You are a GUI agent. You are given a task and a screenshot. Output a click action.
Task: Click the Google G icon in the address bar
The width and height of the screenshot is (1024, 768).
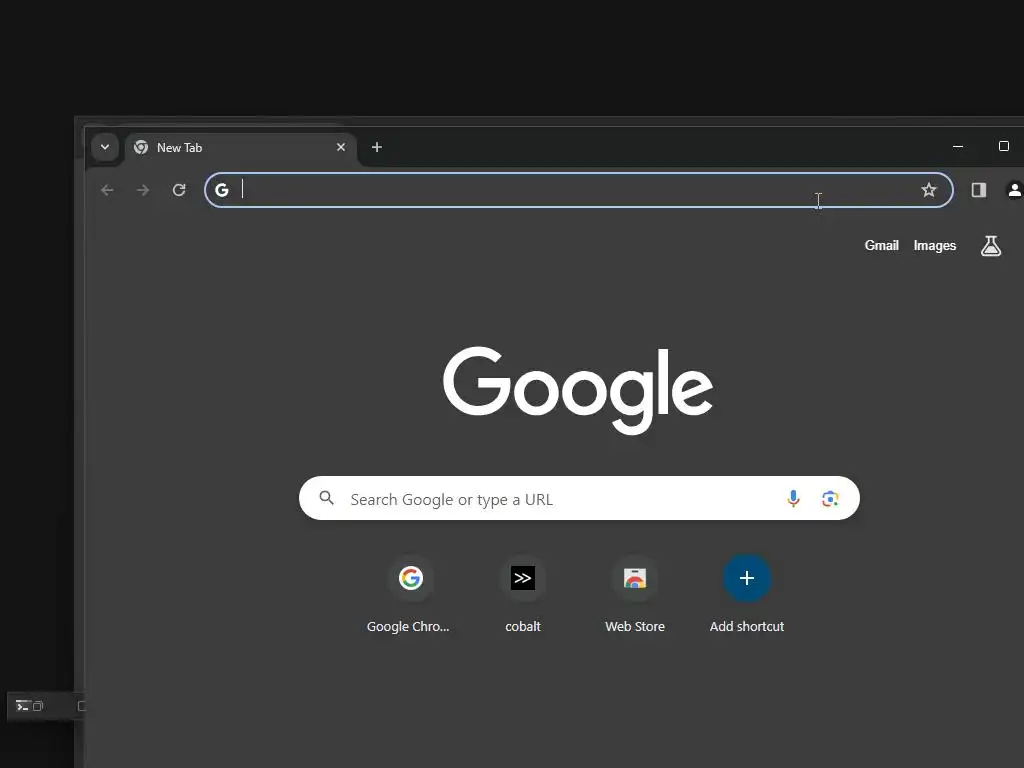(x=222, y=190)
